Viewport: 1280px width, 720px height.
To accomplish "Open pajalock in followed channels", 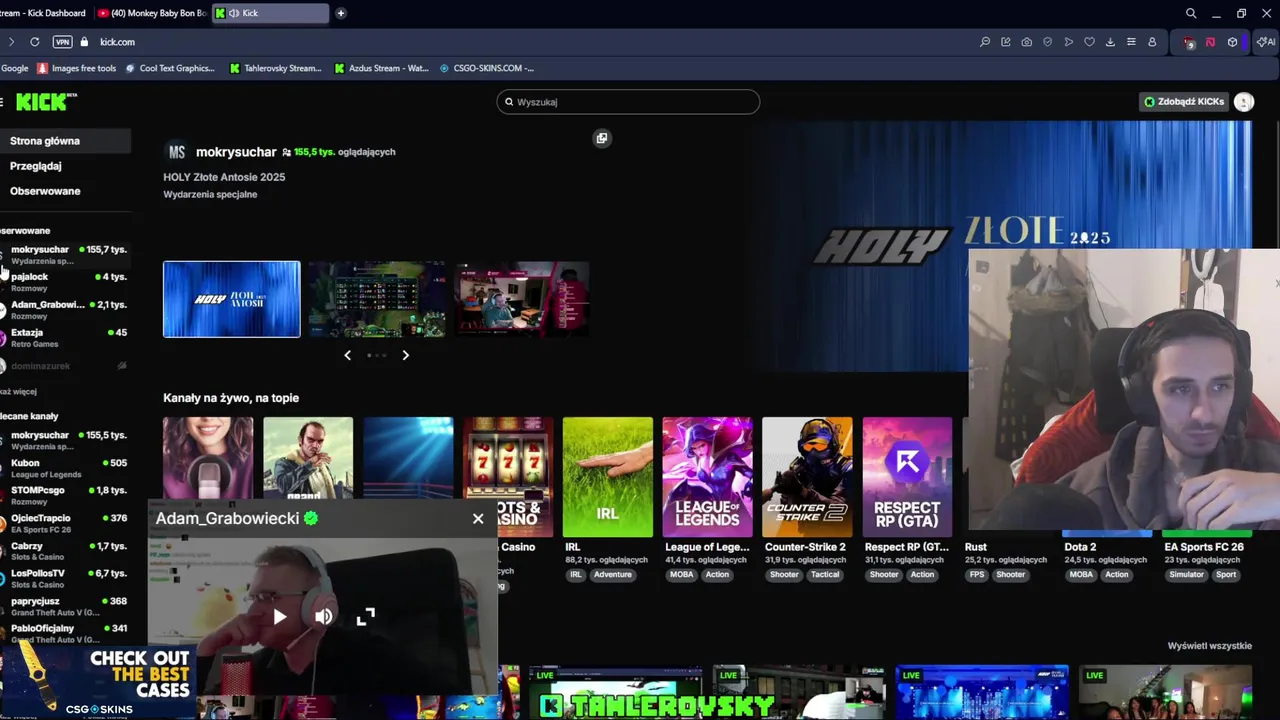I will pos(65,282).
